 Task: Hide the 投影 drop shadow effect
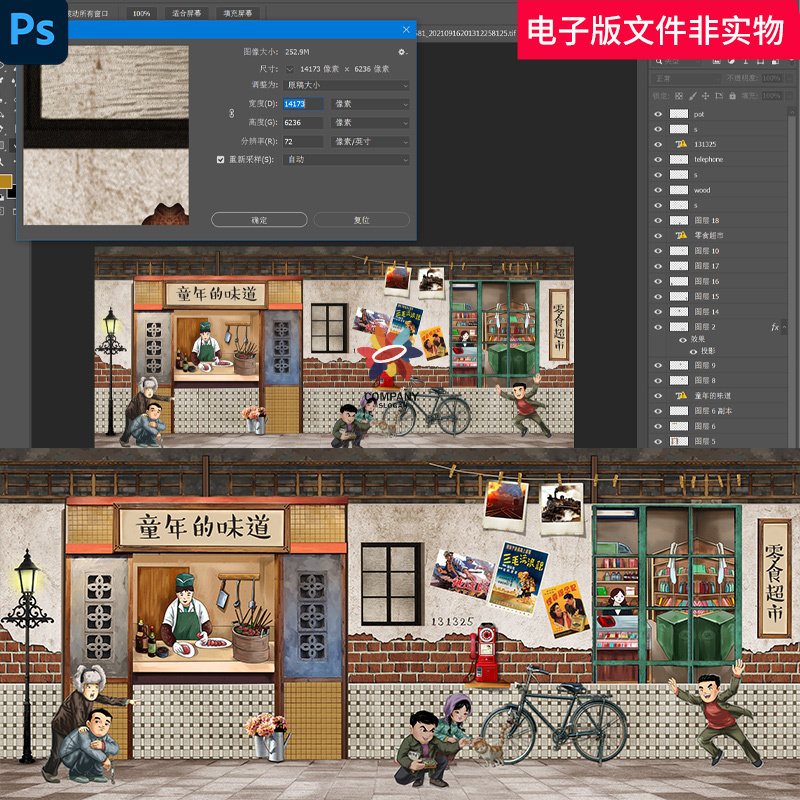(x=693, y=352)
